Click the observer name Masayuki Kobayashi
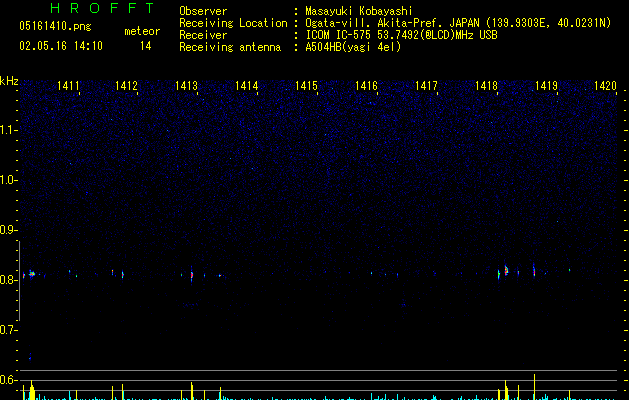 point(359,11)
